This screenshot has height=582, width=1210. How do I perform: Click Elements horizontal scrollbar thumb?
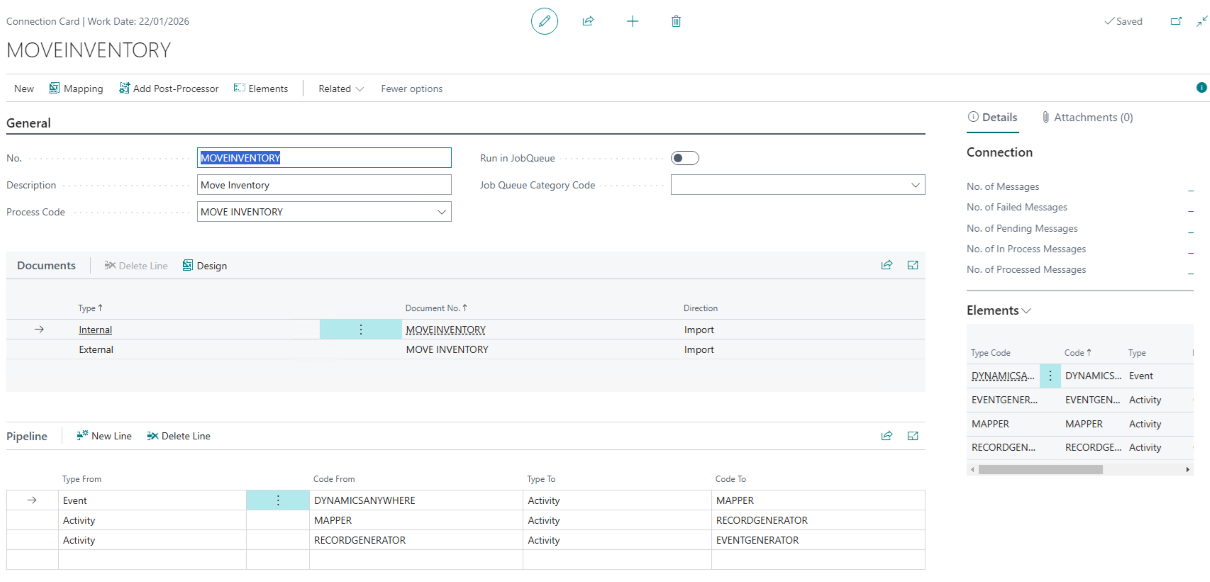coord(1040,469)
